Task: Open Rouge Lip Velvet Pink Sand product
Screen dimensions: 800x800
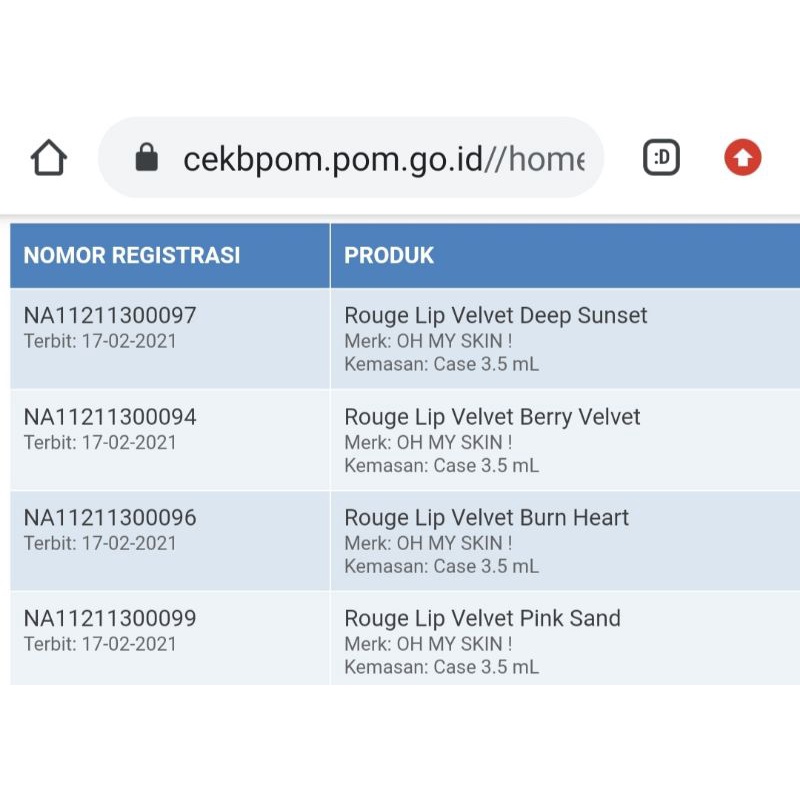Action: point(483,619)
